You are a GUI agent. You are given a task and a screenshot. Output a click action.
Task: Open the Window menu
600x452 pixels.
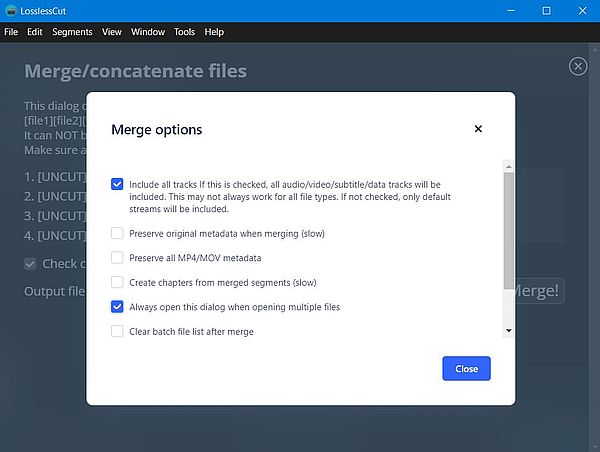tap(148, 32)
